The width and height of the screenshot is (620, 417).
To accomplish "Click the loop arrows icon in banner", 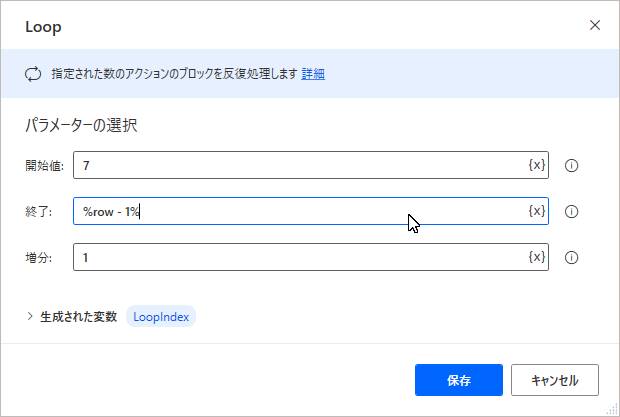I will point(33,74).
